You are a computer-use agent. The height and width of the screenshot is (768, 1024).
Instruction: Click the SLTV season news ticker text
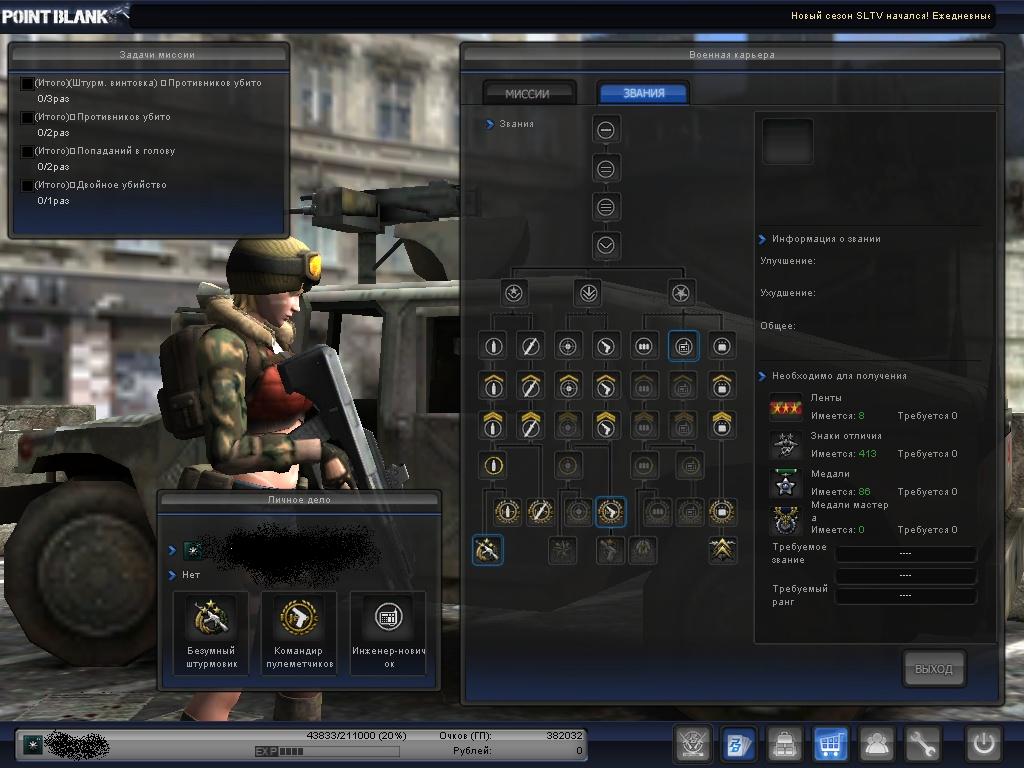click(x=891, y=16)
